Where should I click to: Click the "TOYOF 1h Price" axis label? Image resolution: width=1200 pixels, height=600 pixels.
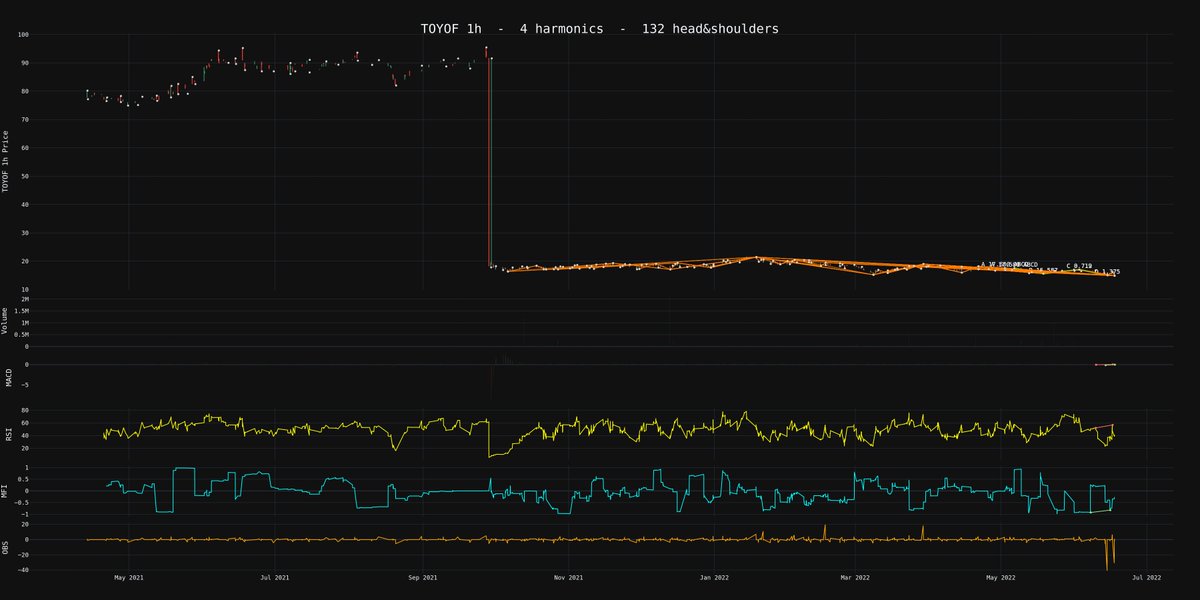(7, 161)
